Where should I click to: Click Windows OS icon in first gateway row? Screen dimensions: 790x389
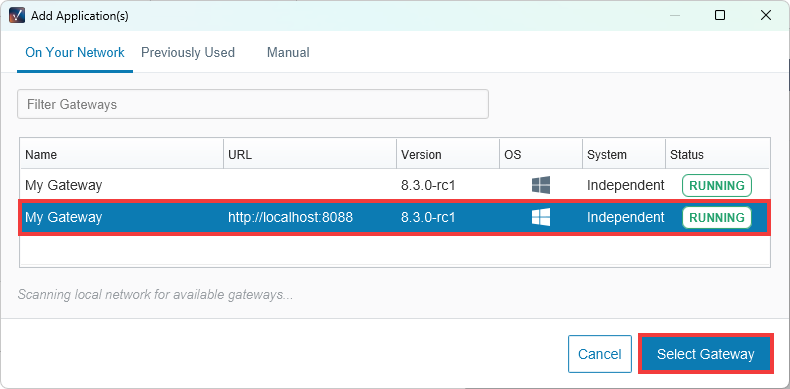tap(541, 185)
